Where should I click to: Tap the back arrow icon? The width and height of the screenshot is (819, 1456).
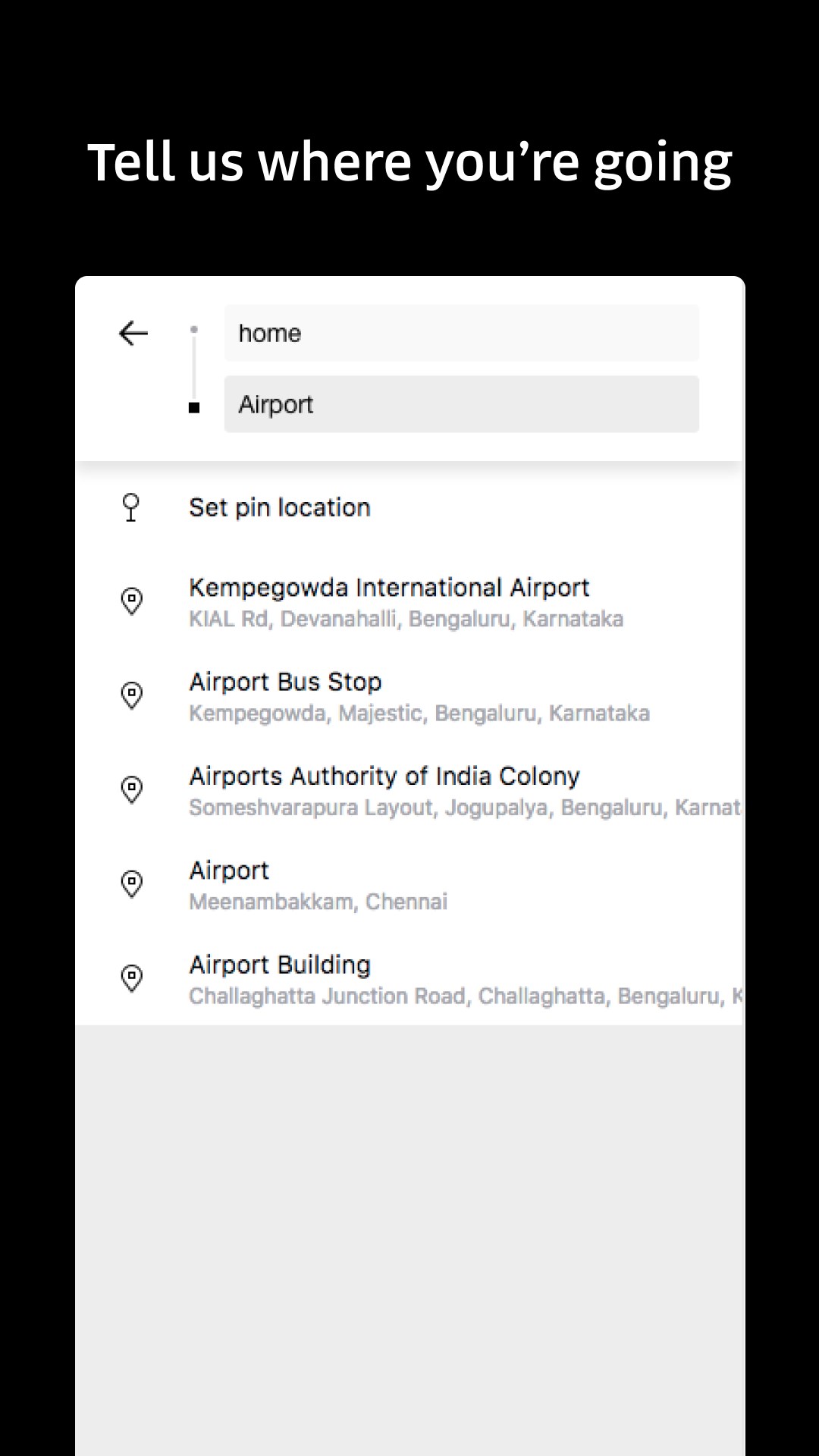[133, 333]
